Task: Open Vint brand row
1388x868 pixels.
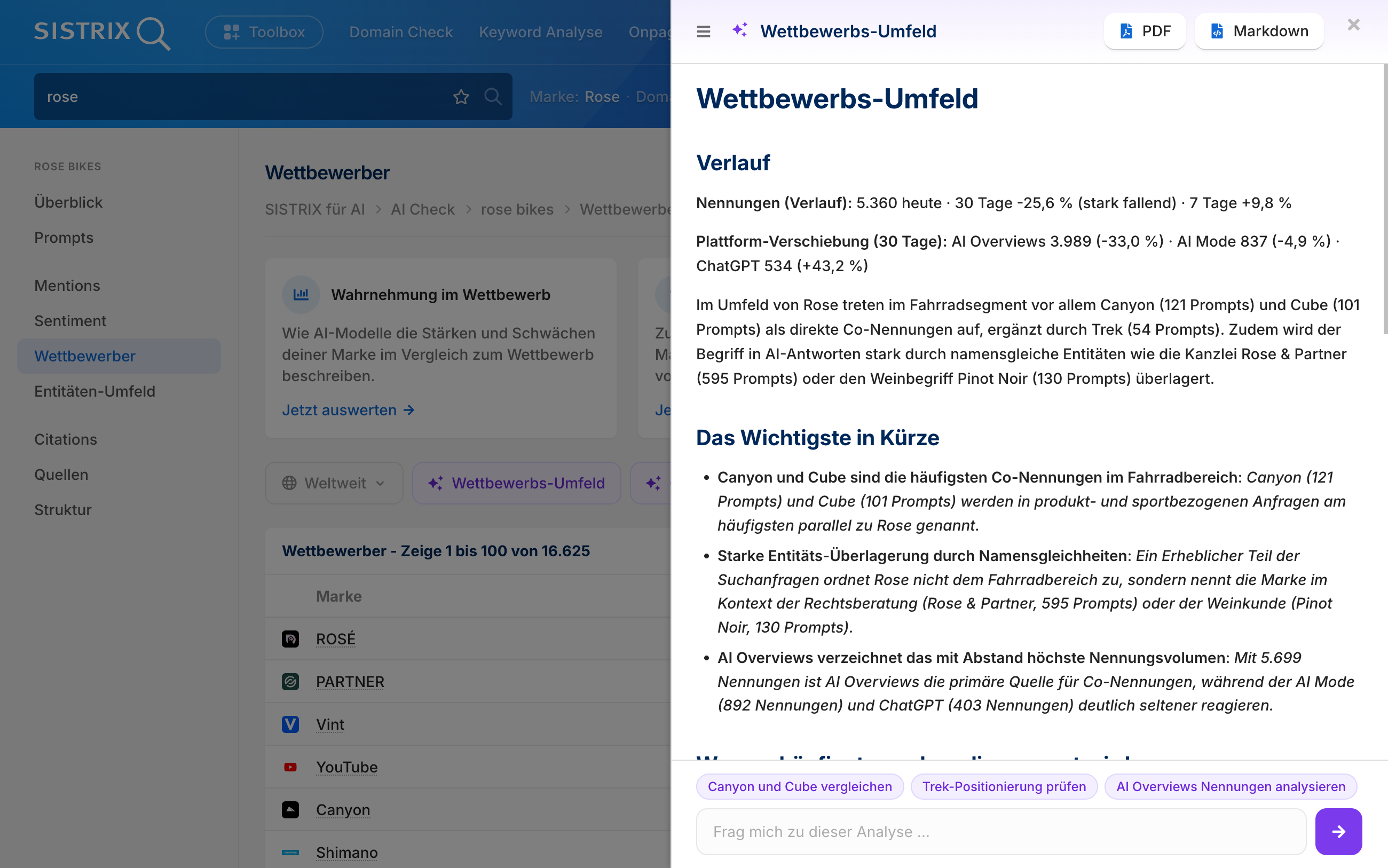Action: [x=330, y=724]
